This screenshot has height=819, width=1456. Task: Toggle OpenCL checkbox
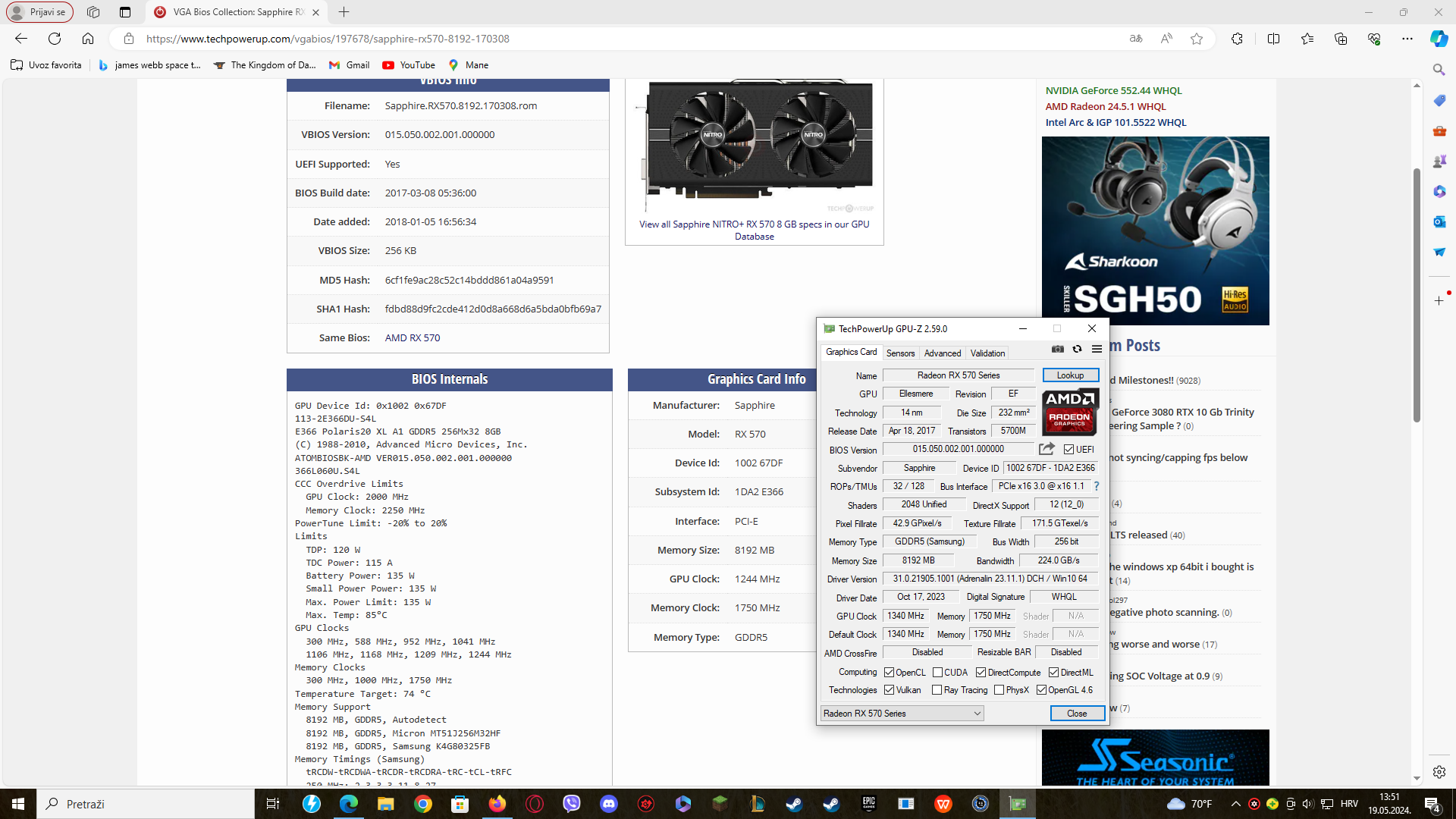coord(889,673)
